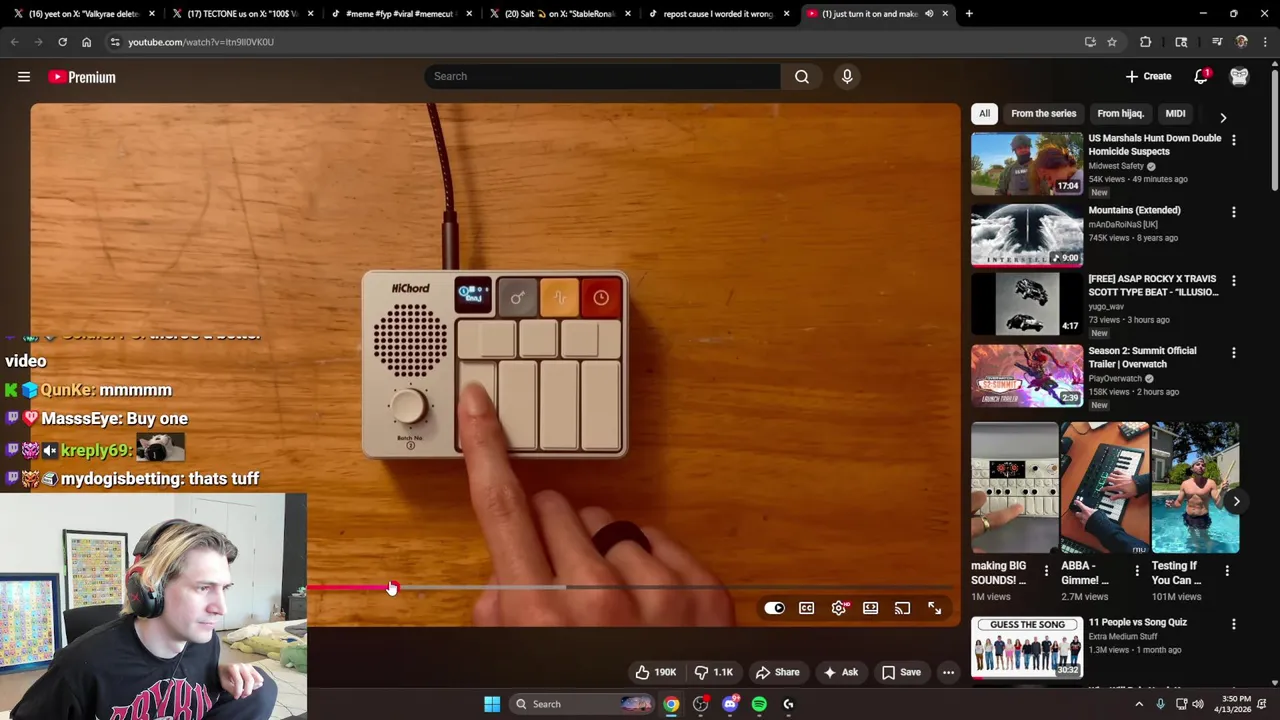Select the From the series chip
Viewport: 1280px width, 720px height.
[x=1043, y=113]
